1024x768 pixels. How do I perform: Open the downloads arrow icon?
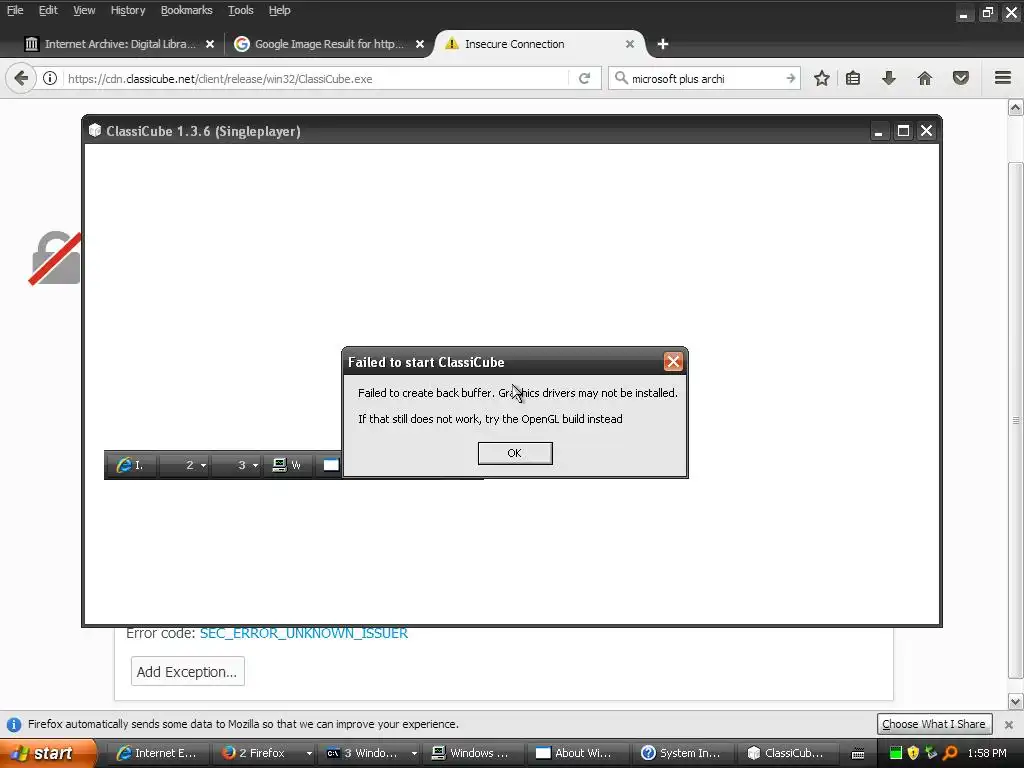[889, 78]
